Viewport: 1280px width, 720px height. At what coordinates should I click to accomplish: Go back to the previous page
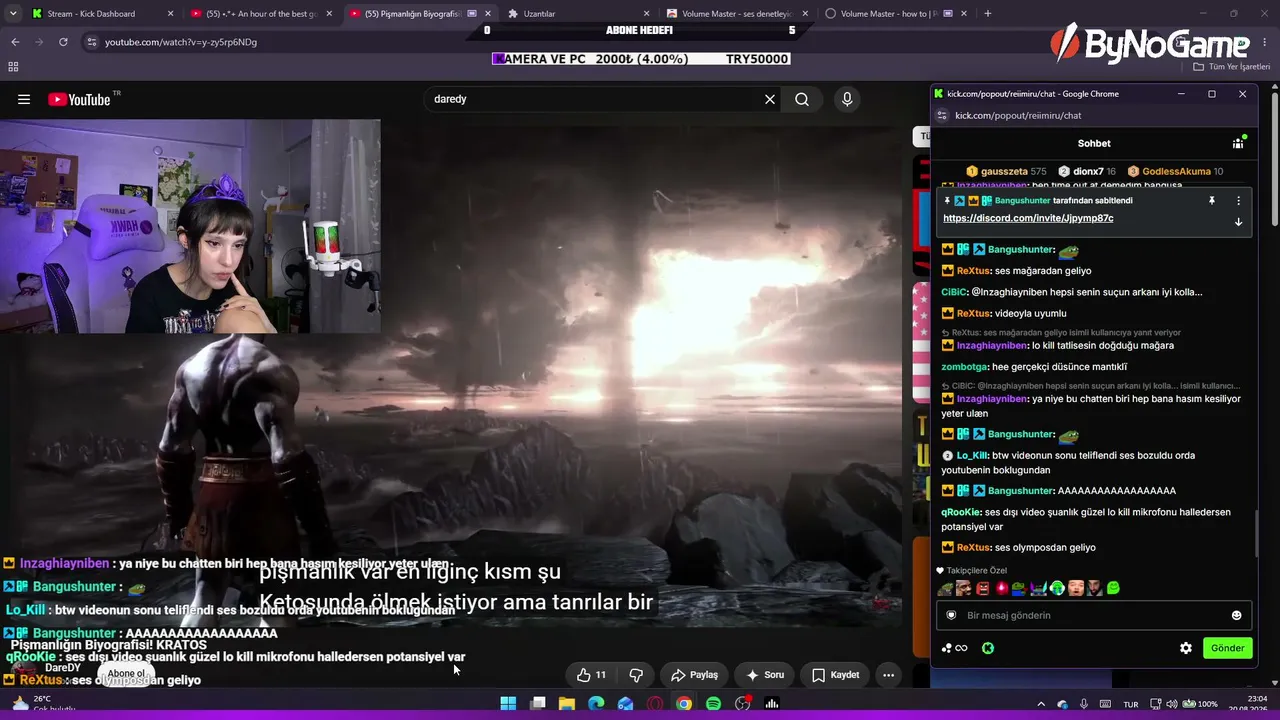(15, 42)
